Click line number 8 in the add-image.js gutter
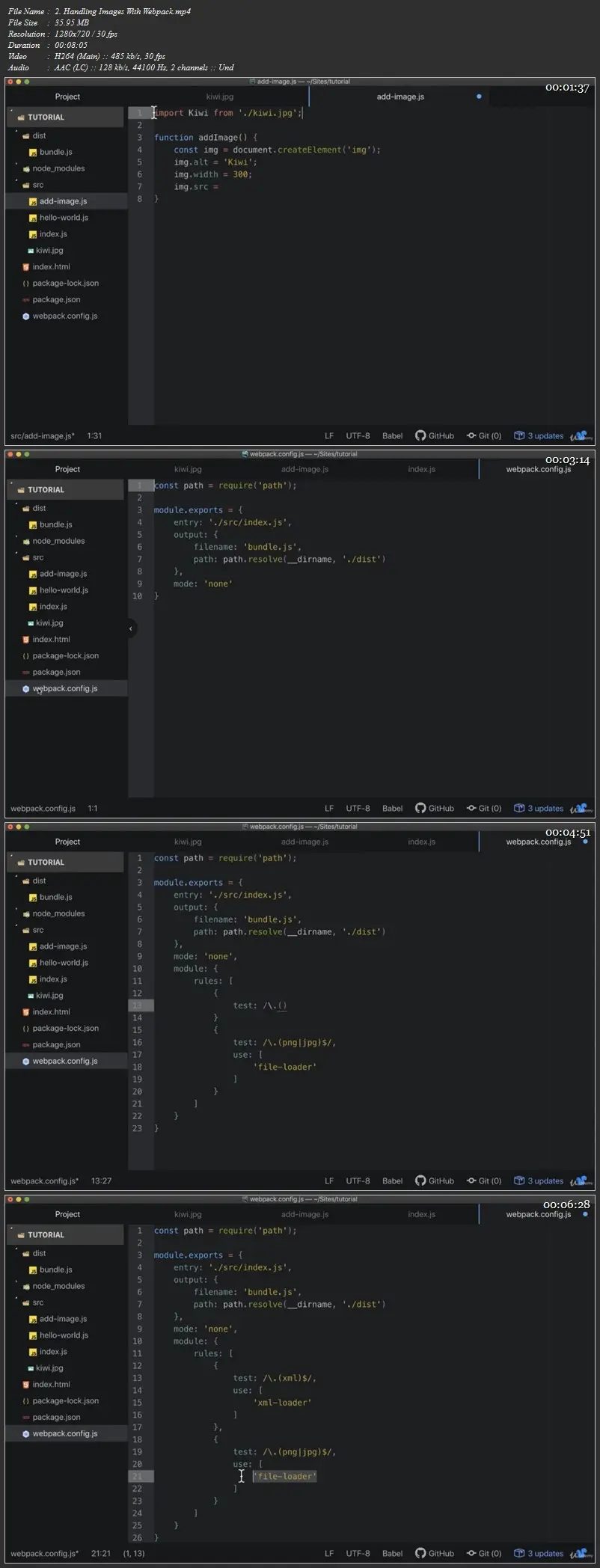Screen dimensions: 600x1568 tap(140, 199)
